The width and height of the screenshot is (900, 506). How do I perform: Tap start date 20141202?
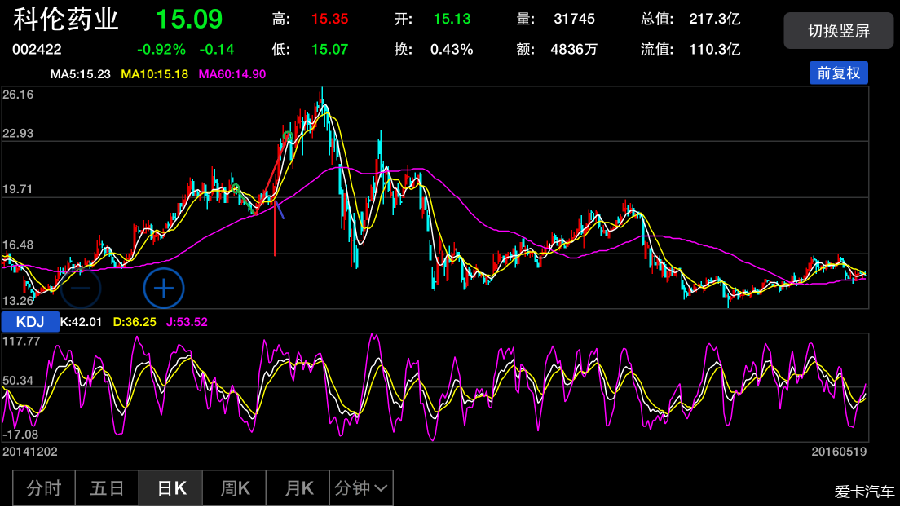[30, 452]
